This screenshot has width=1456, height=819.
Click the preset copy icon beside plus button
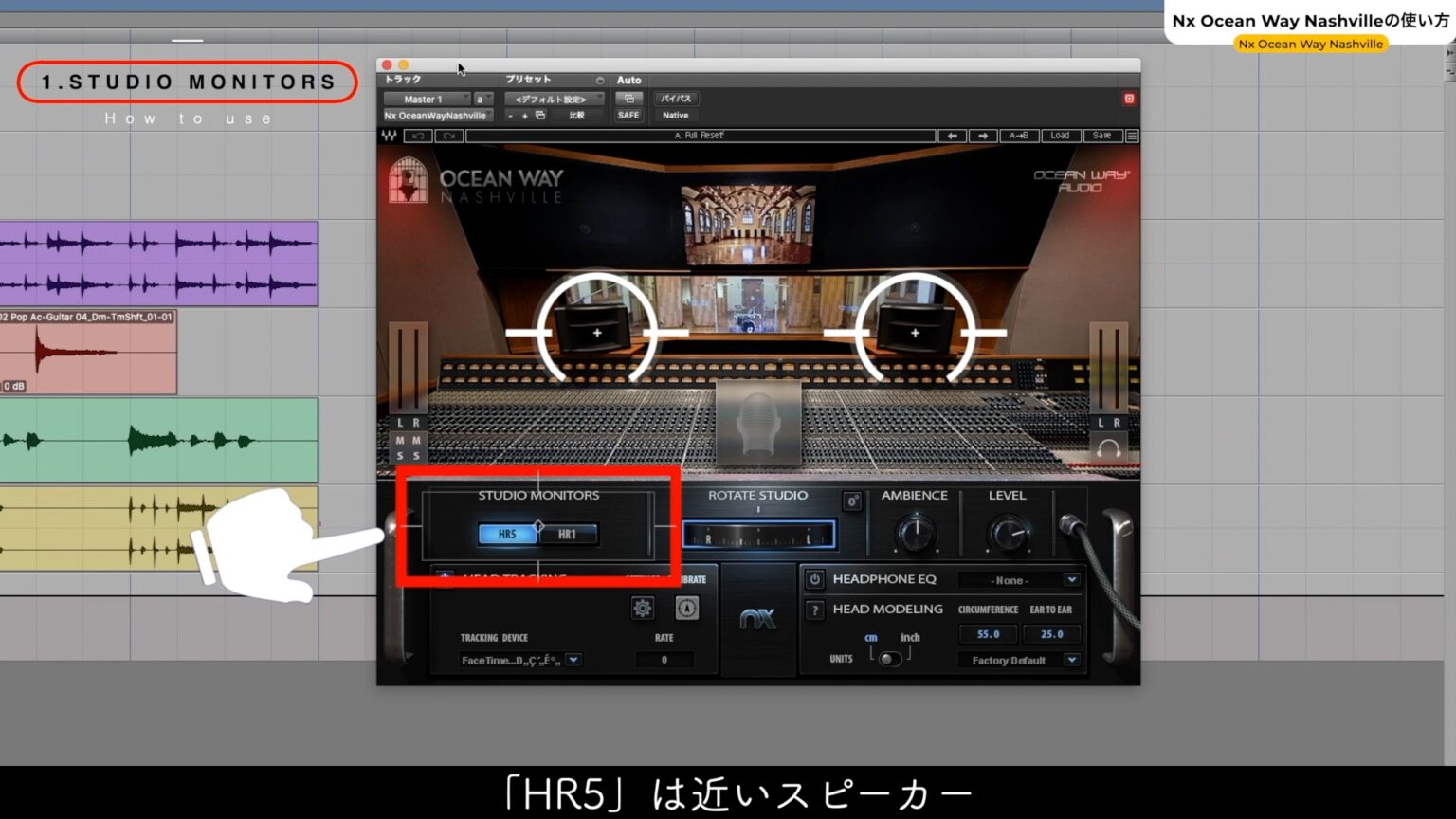(540, 116)
